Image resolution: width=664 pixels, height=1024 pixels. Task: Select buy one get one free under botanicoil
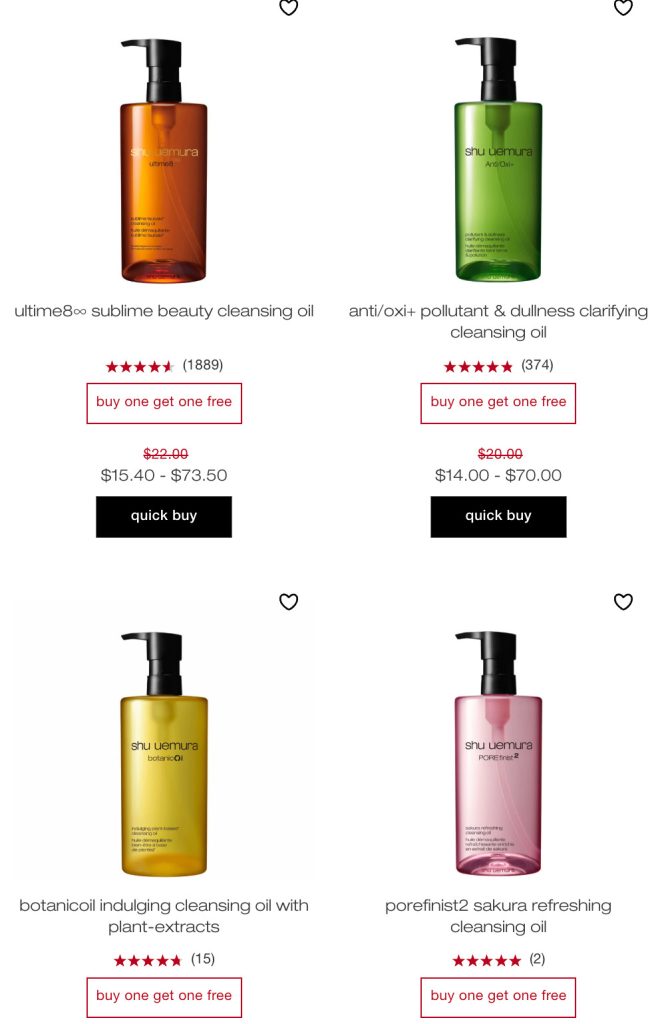pos(164,997)
